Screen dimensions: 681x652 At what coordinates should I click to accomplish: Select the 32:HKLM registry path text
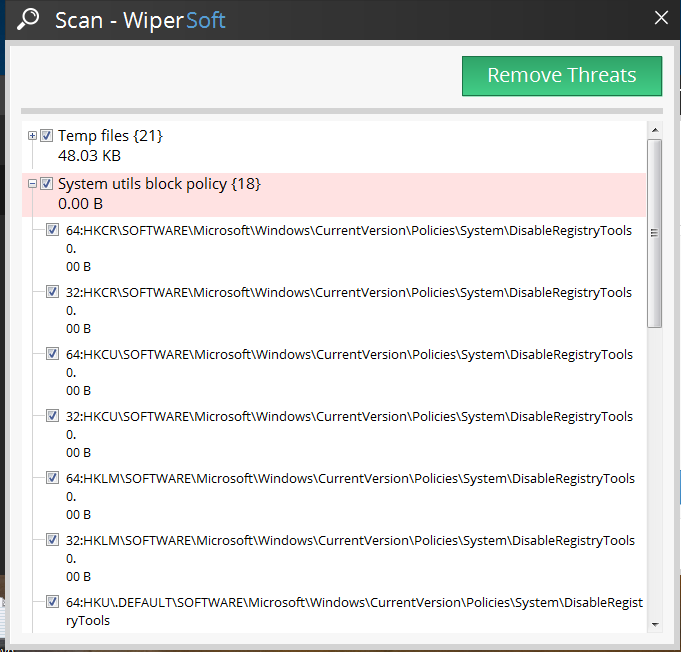click(350, 541)
